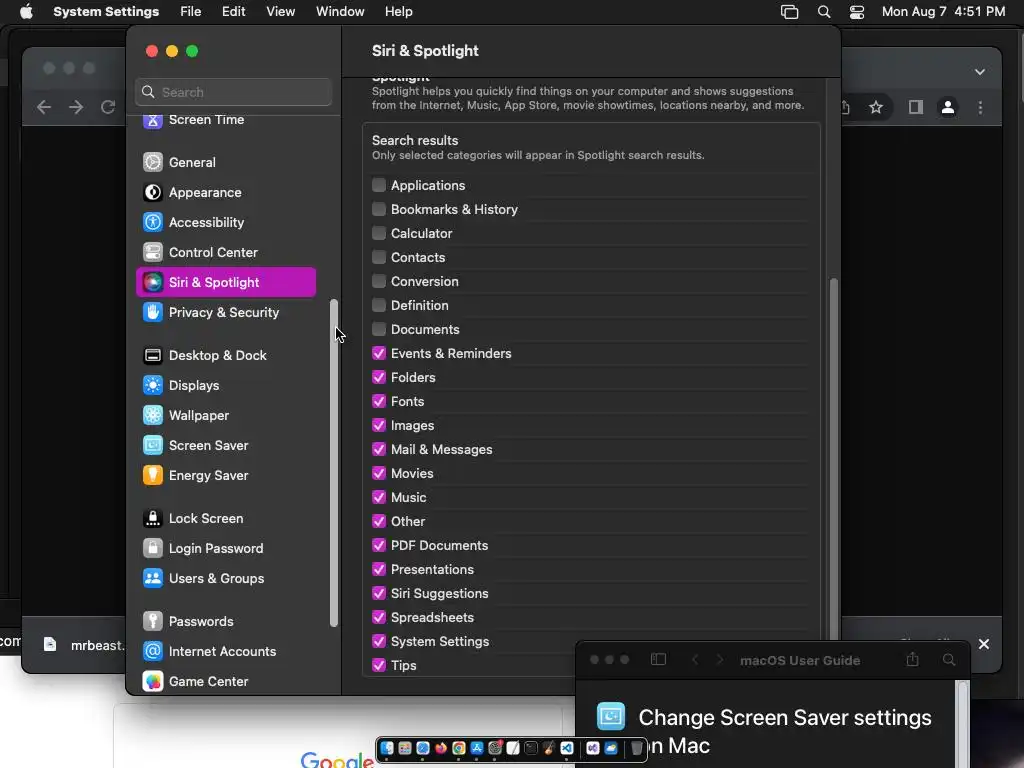
Task: Open the Apple menu
Action: (x=26, y=12)
